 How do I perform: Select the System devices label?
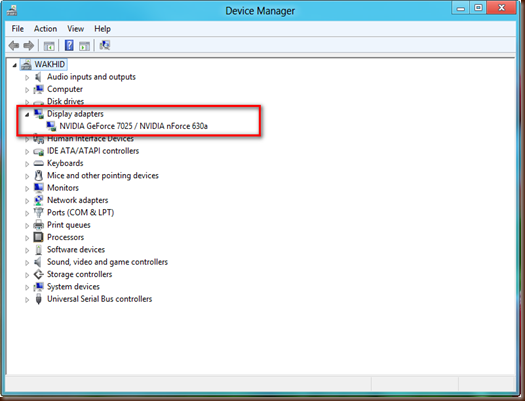(x=73, y=287)
